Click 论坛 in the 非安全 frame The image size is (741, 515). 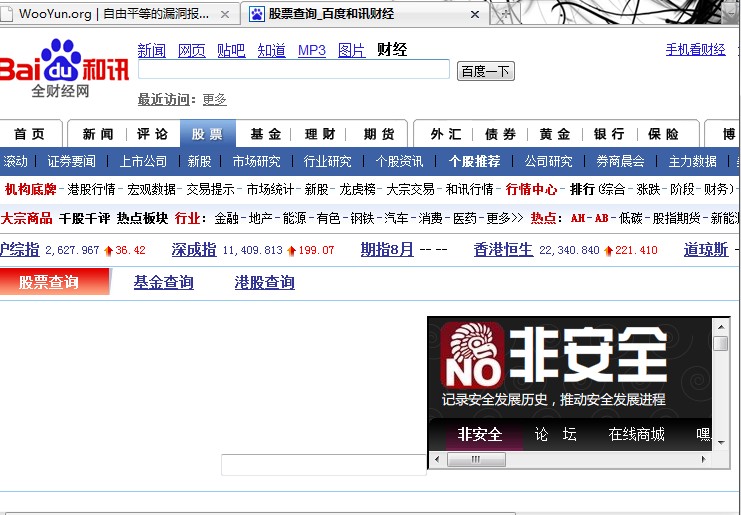(555, 434)
